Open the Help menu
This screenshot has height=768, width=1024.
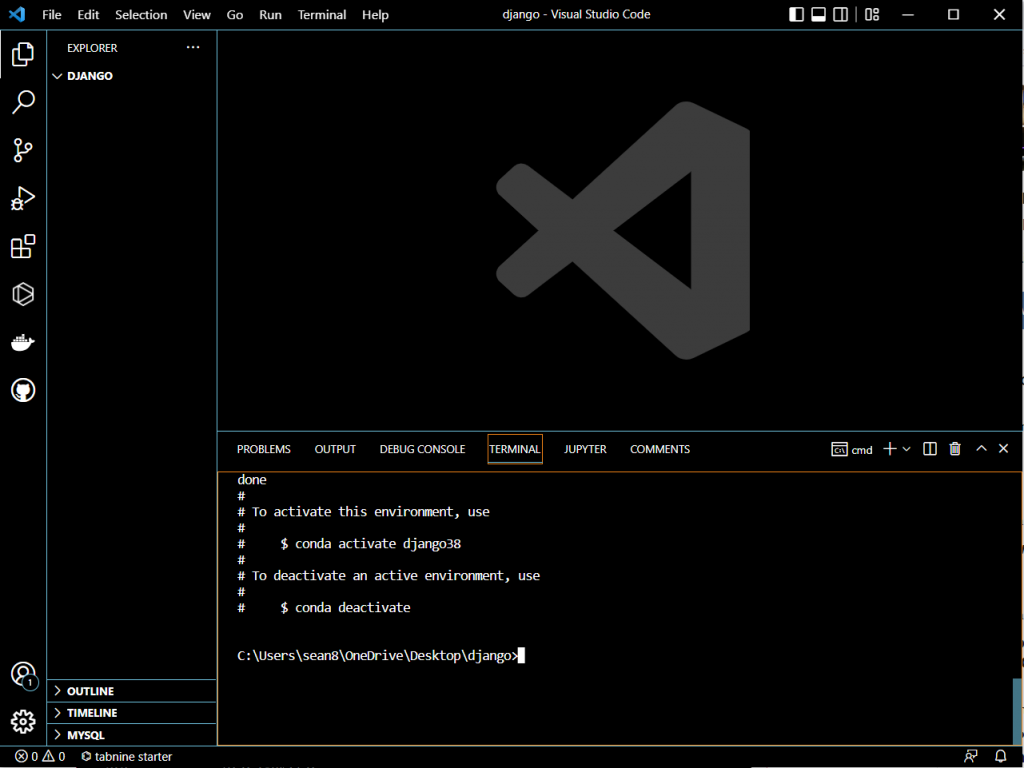click(376, 14)
